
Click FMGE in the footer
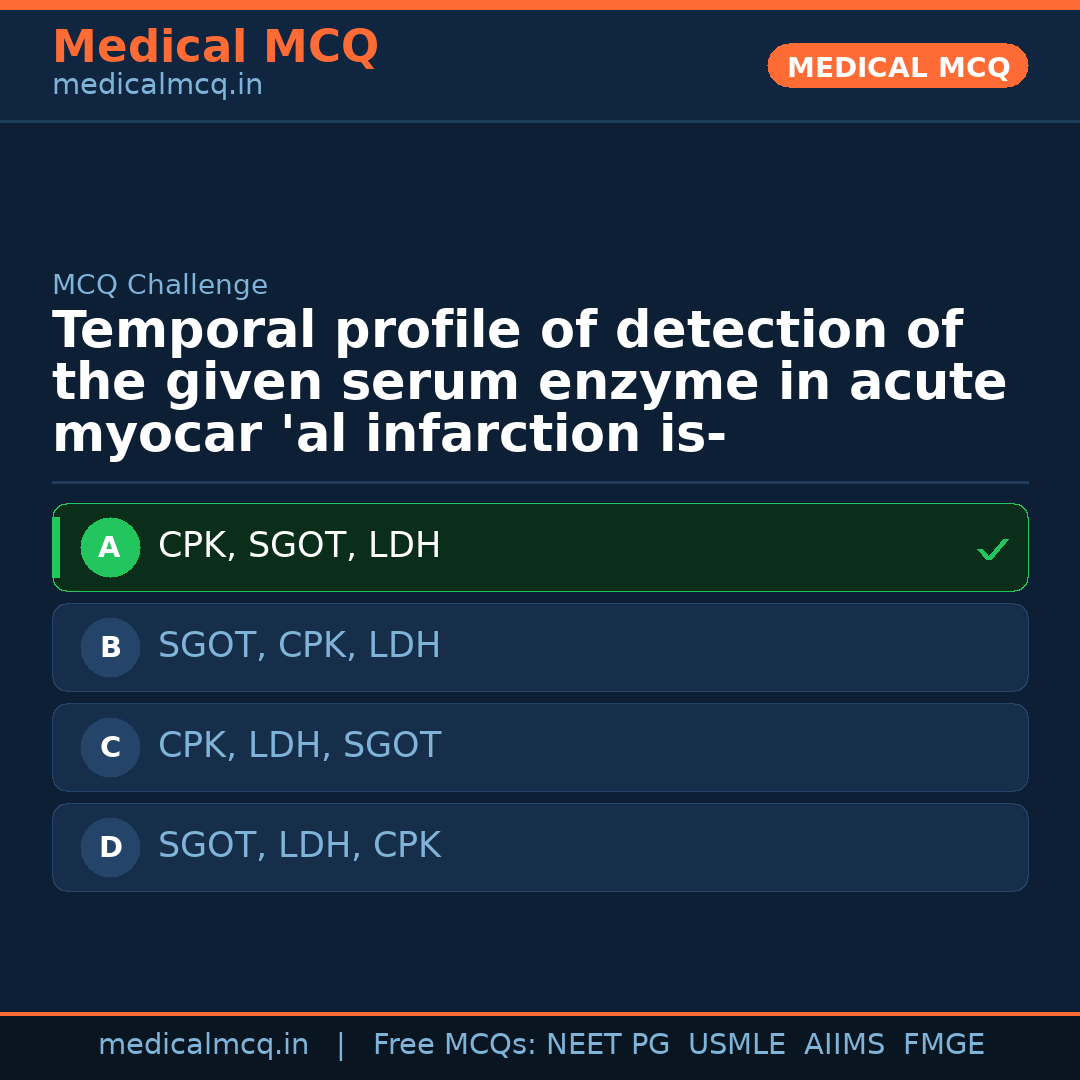[944, 1045]
